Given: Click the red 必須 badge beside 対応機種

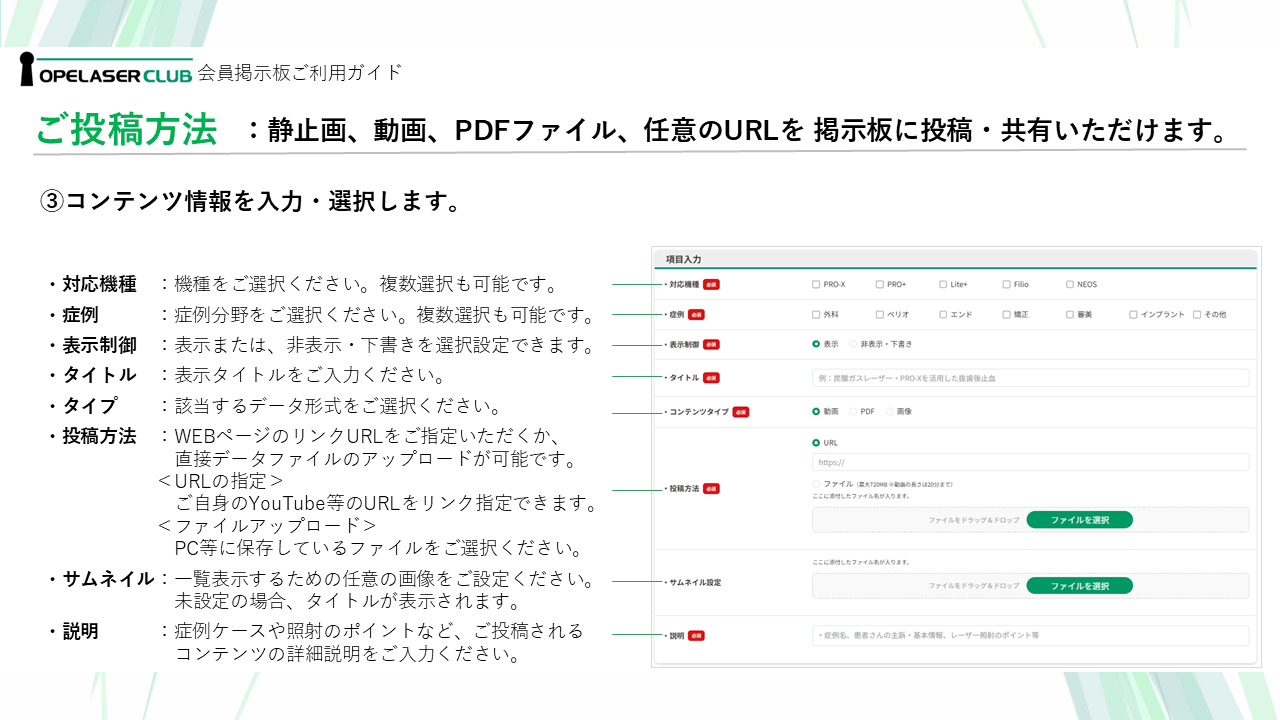Looking at the screenshot, I should 711,282.
